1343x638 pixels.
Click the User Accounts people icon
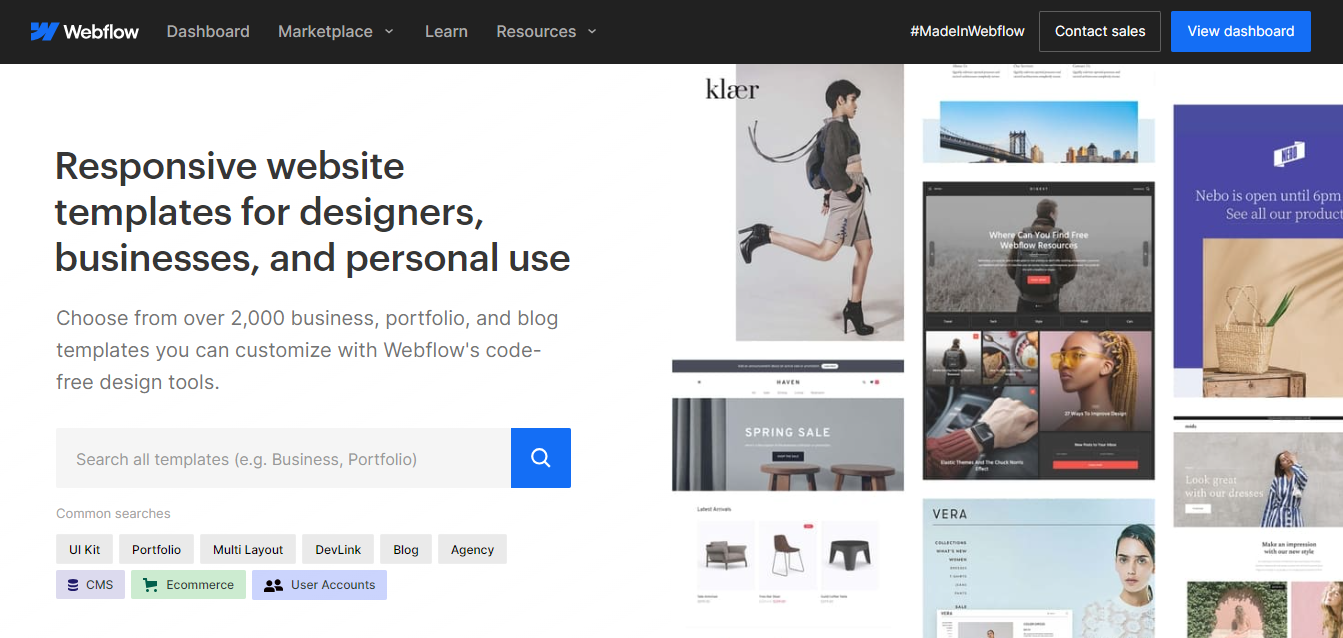point(273,585)
